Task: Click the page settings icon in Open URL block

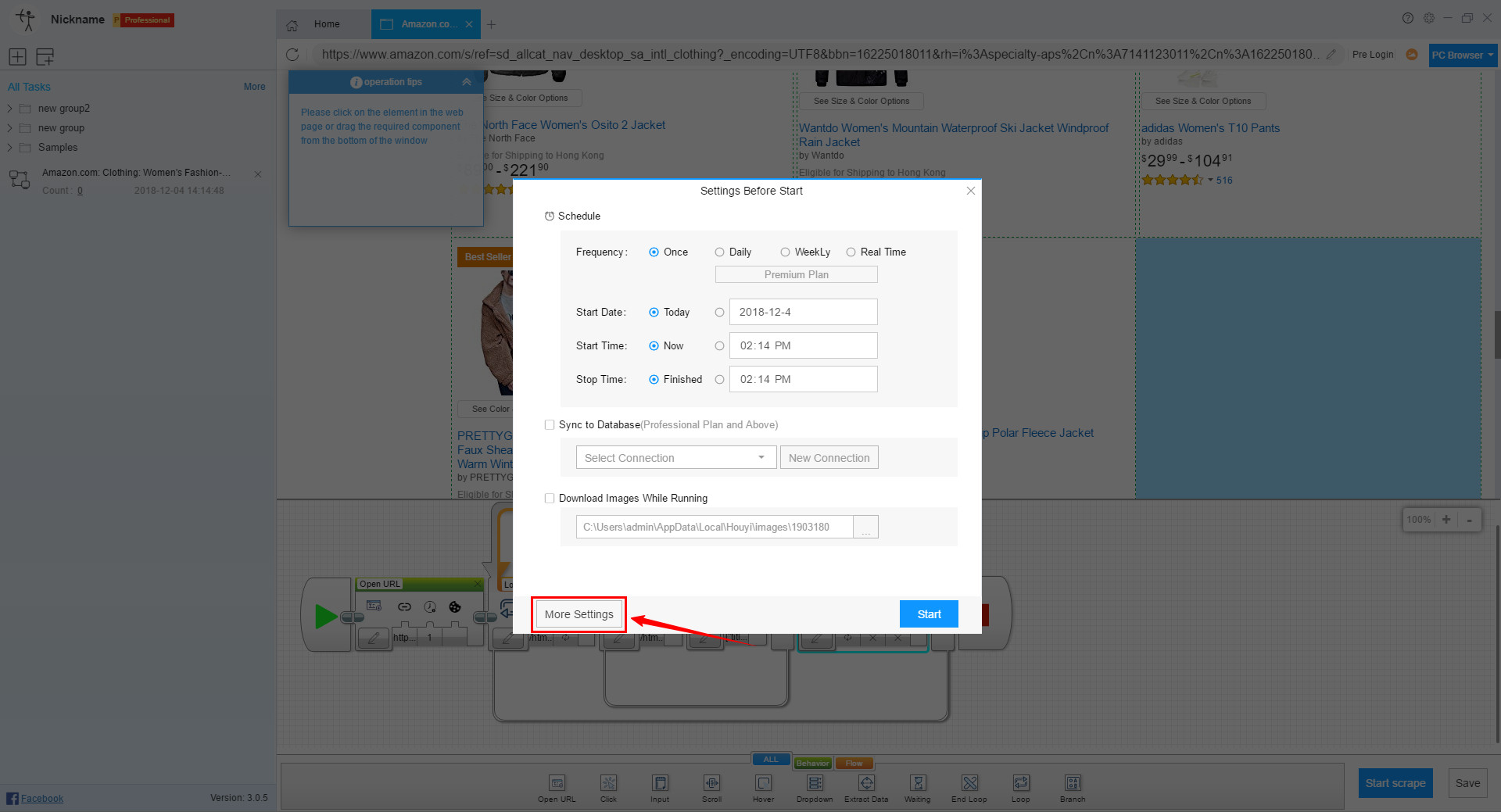Action: click(x=374, y=606)
